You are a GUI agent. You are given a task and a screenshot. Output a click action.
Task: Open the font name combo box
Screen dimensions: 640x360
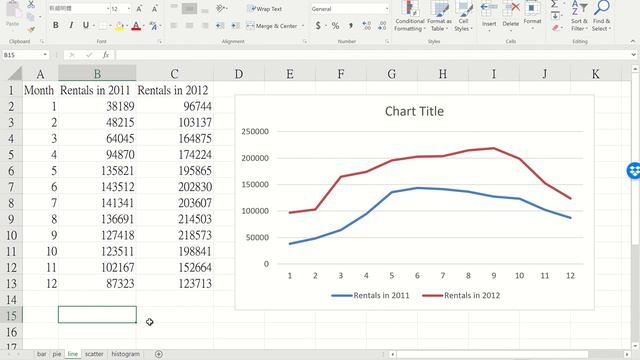[x=79, y=9]
